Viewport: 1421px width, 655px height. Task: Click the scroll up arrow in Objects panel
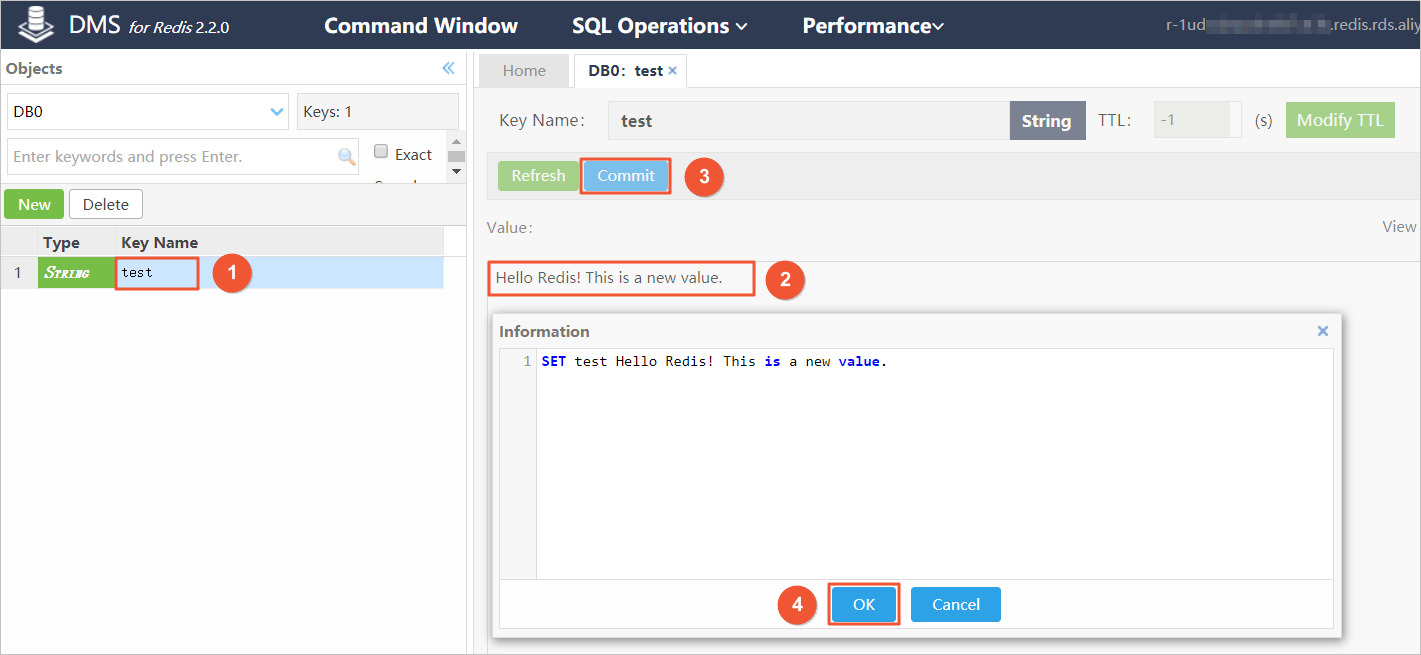(x=457, y=141)
